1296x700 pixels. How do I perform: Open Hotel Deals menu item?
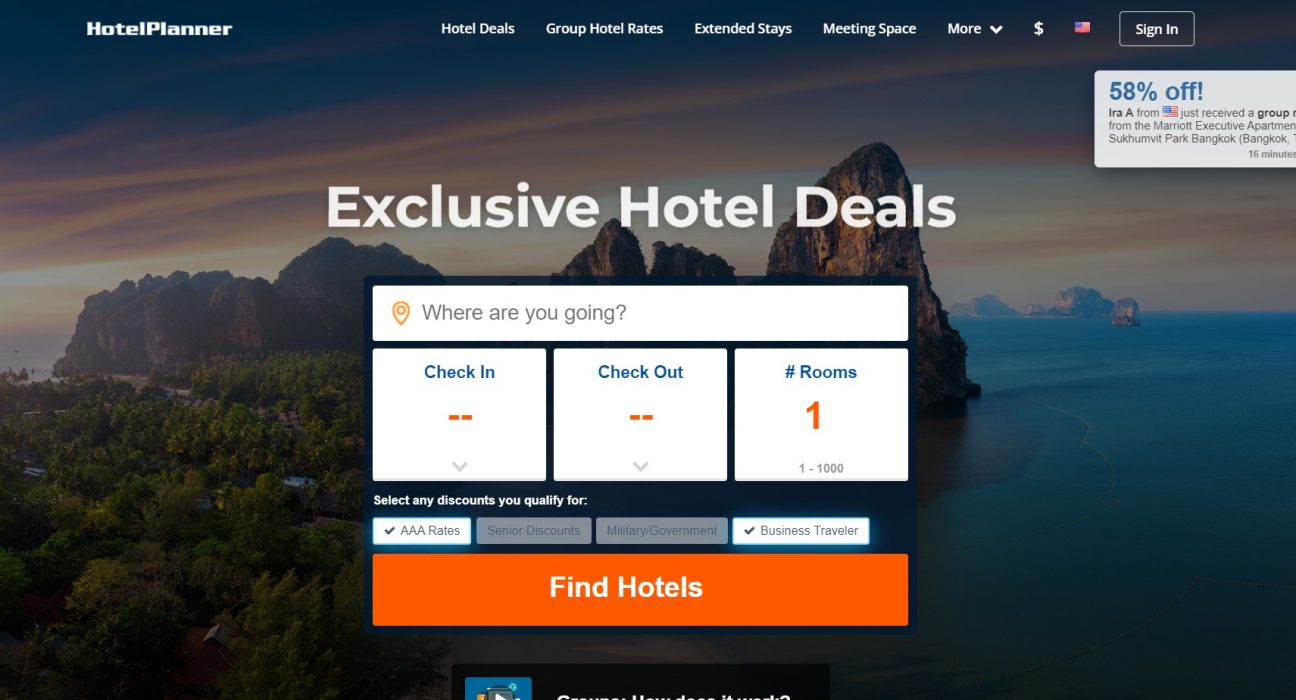pos(478,29)
